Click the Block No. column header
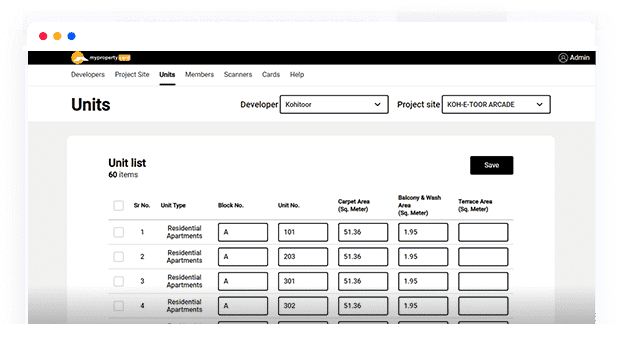Screen dimensions: 624x361 (x=230, y=205)
